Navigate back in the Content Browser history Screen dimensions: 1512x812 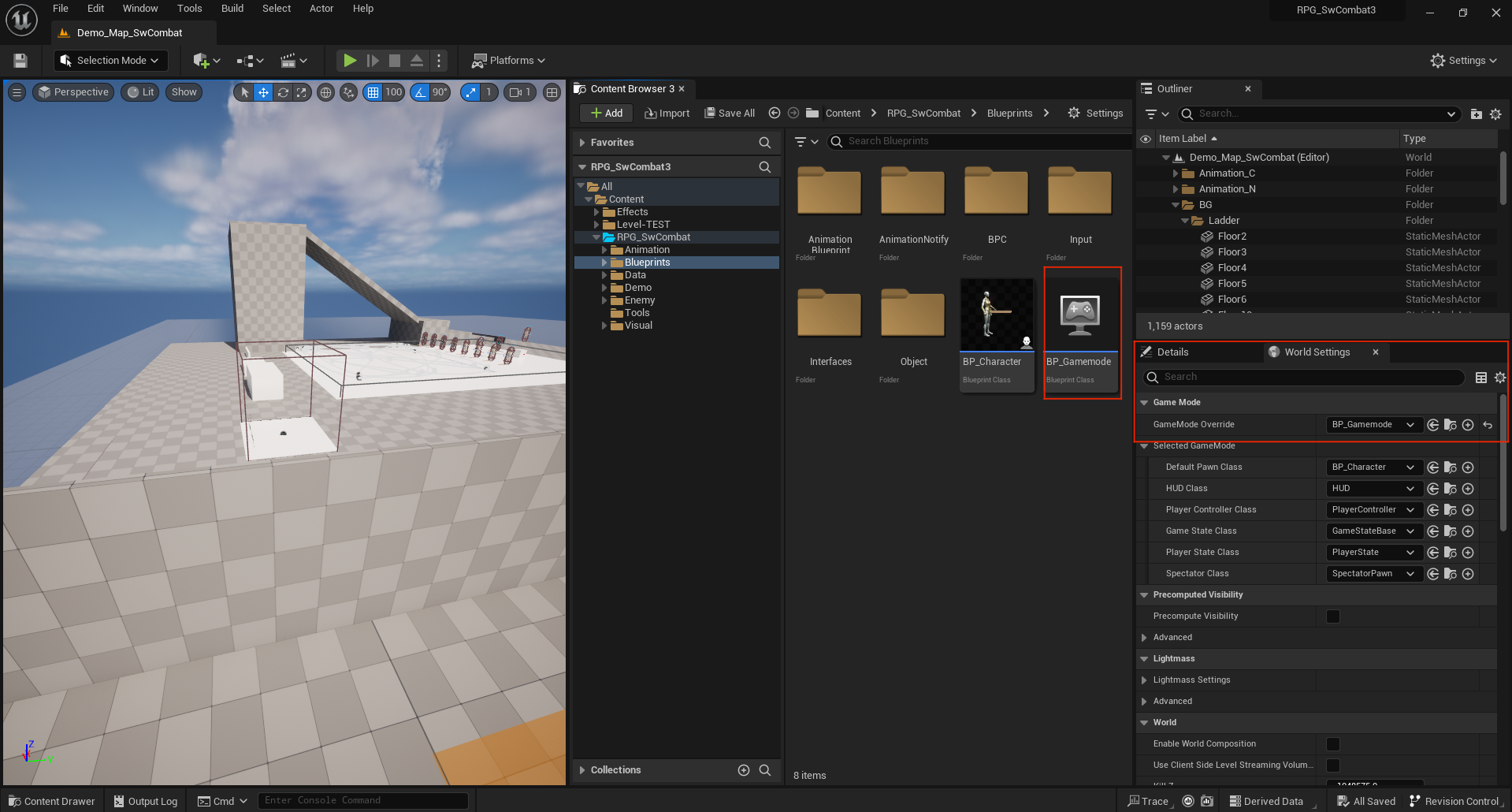775,113
